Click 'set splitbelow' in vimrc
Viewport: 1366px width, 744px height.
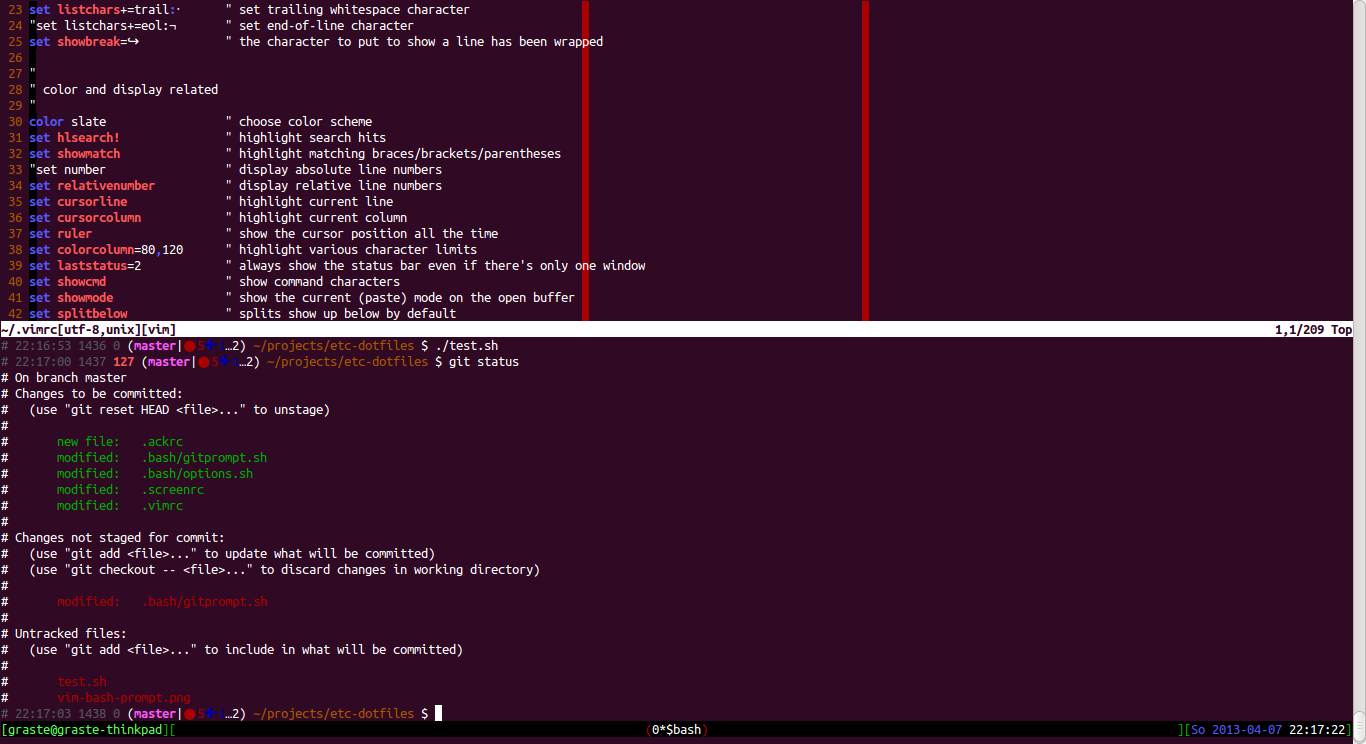pyautogui.click(x=78, y=313)
